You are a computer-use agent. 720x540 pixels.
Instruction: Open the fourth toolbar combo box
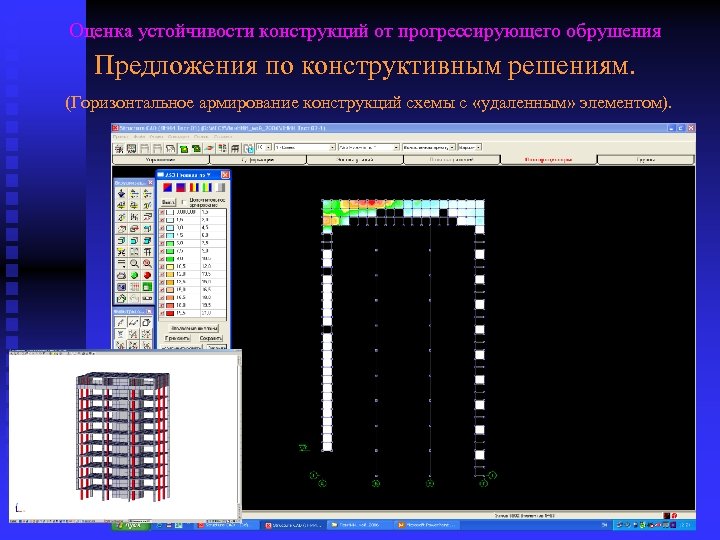[x=429, y=147]
